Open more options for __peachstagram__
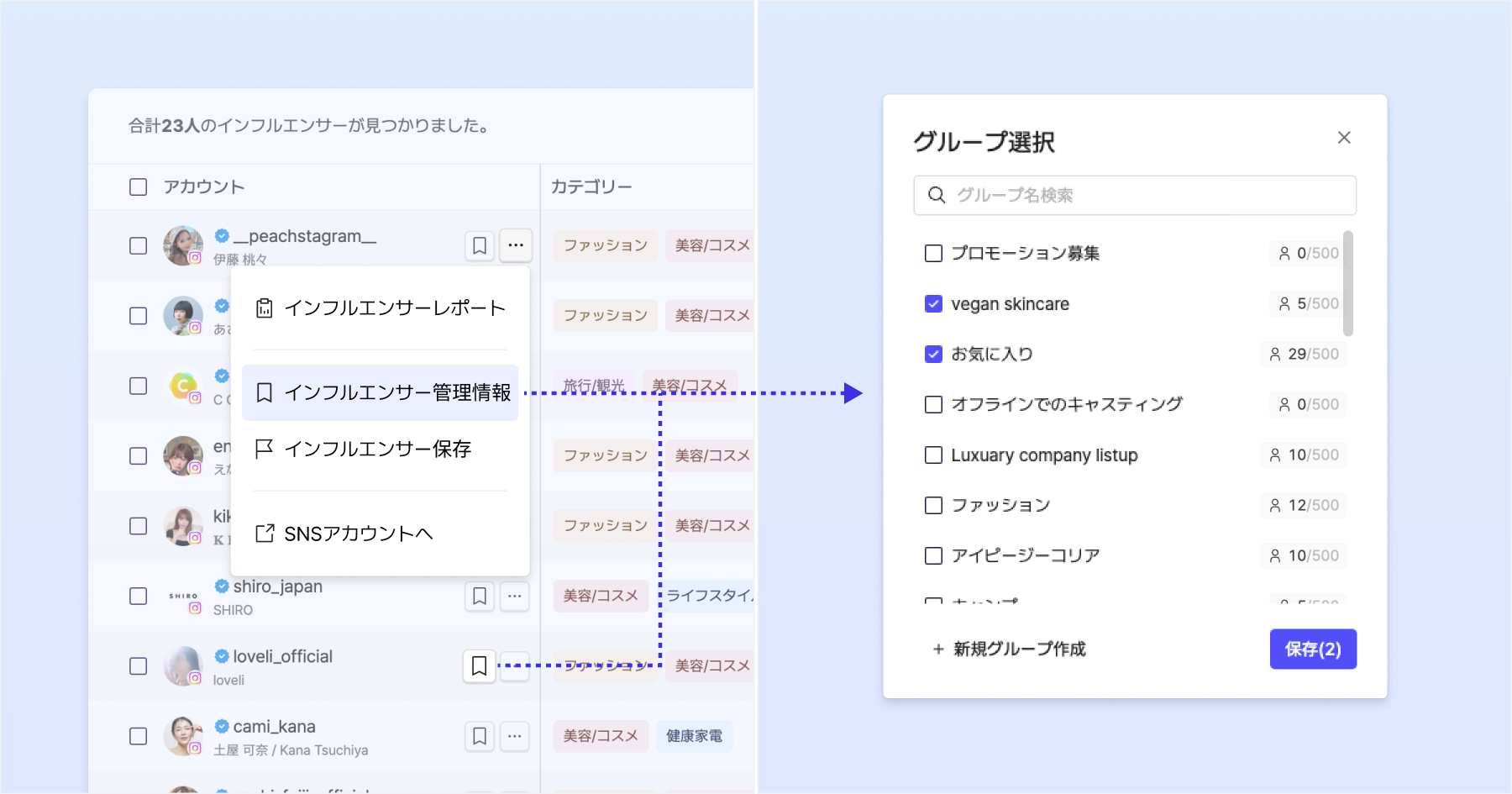Screen dimensions: 1512x794 515,245
